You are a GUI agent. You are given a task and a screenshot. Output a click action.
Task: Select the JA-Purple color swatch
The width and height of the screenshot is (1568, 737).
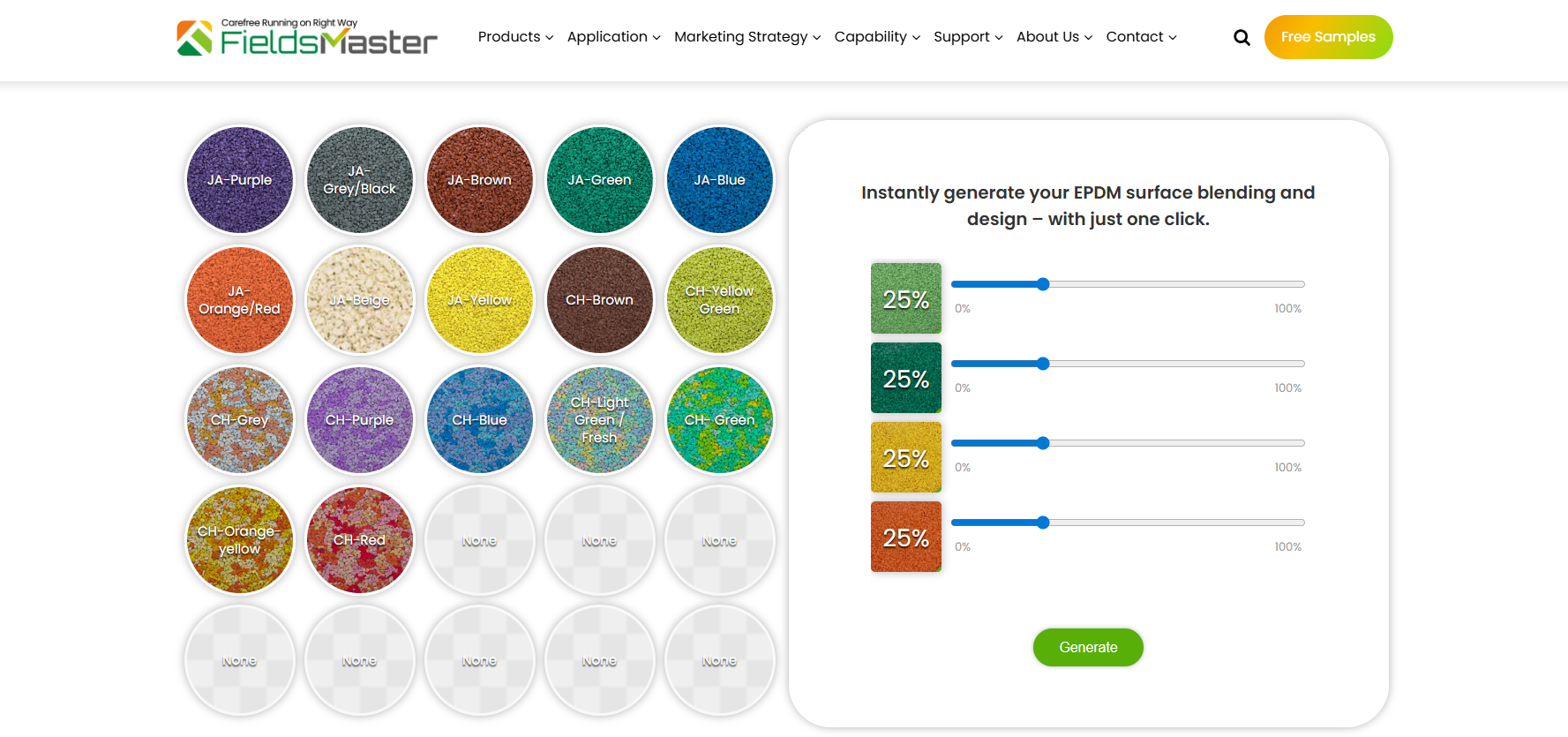(239, 180)
